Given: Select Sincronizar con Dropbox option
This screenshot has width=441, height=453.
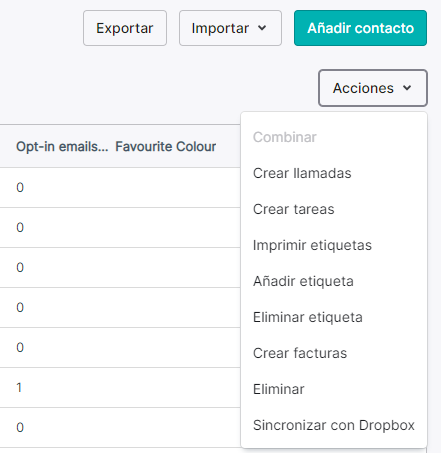Looking at the screenshot, I should pyautogui.click(x=334, y=425).
